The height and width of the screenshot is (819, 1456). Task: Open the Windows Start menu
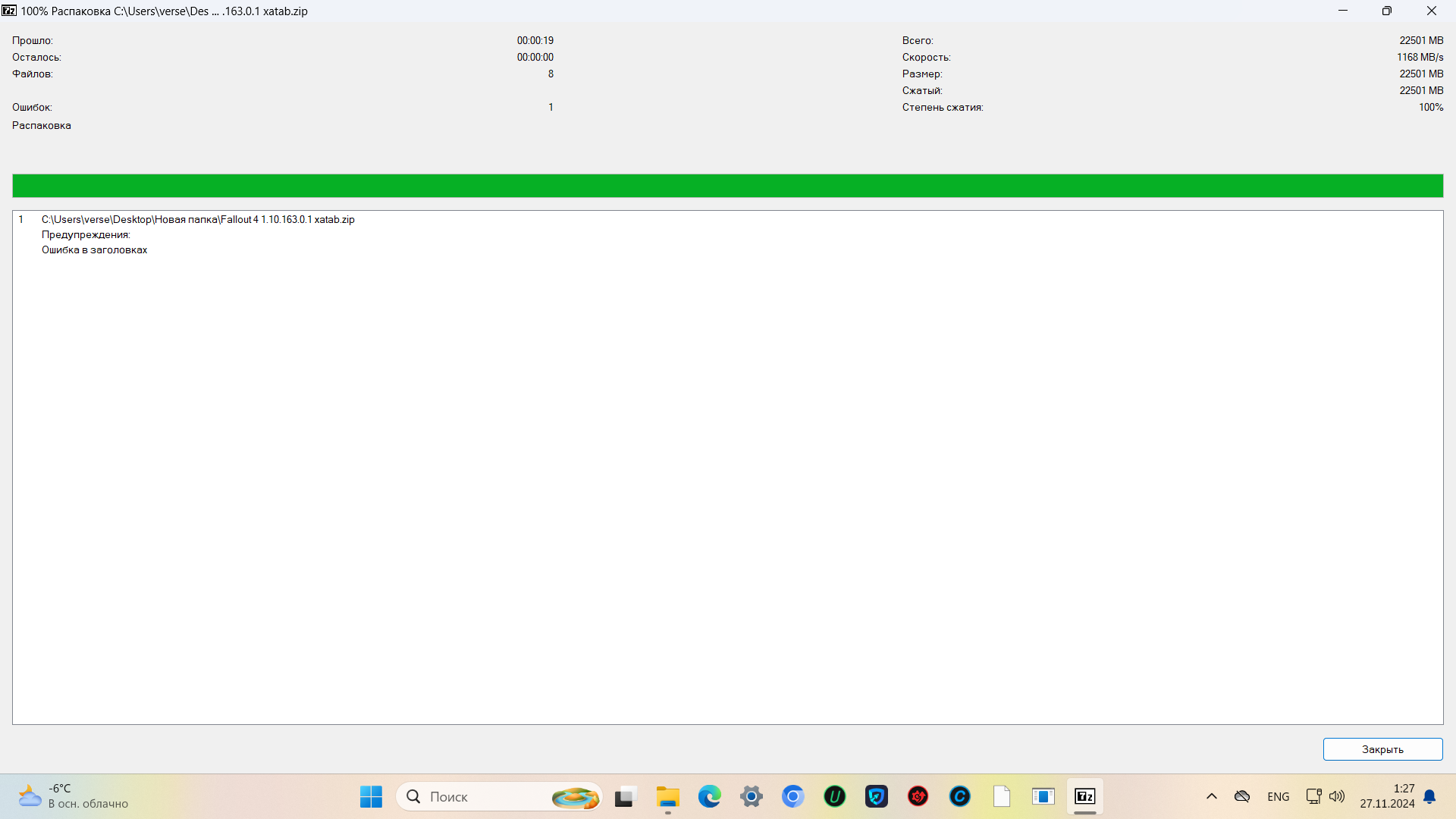click(x=371, y=796)
